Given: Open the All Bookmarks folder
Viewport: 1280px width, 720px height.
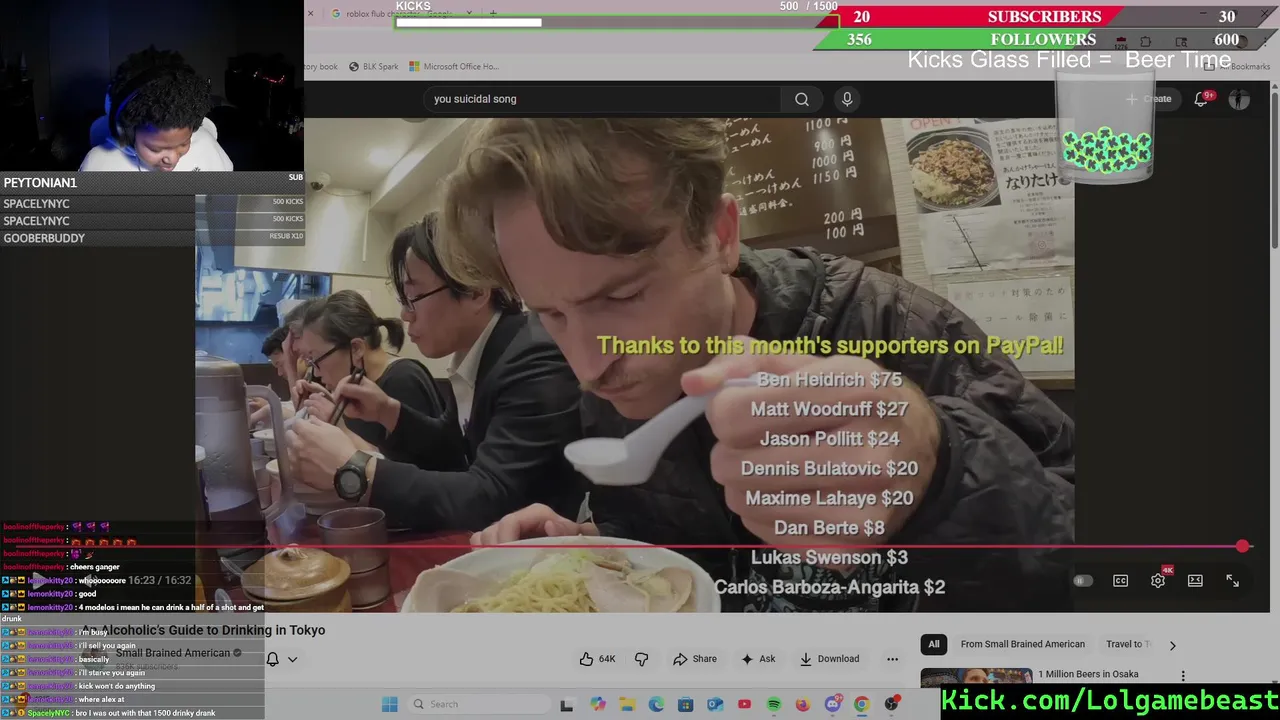Looking at the screenshot, I should 1237,66.
